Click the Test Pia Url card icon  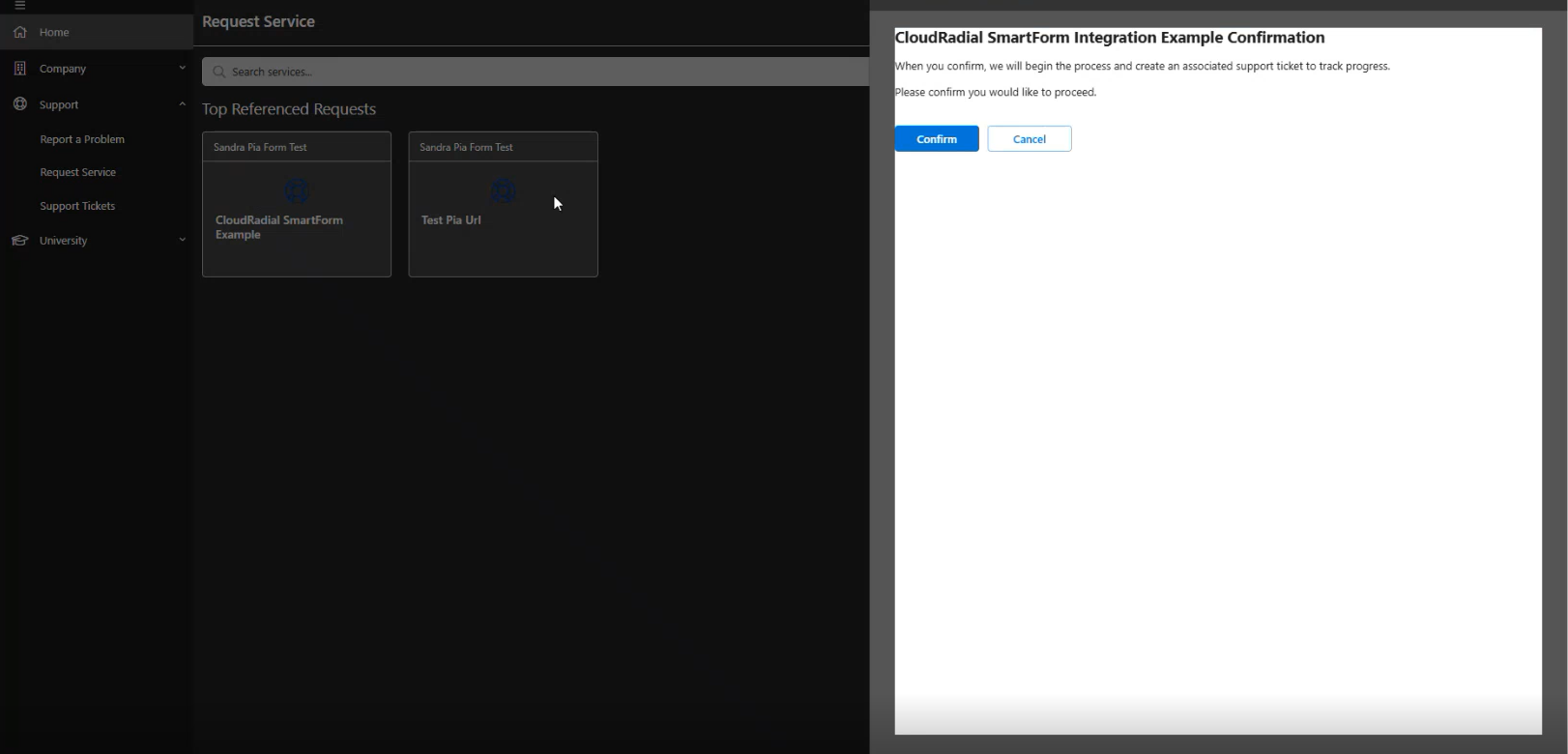point(503,190)
